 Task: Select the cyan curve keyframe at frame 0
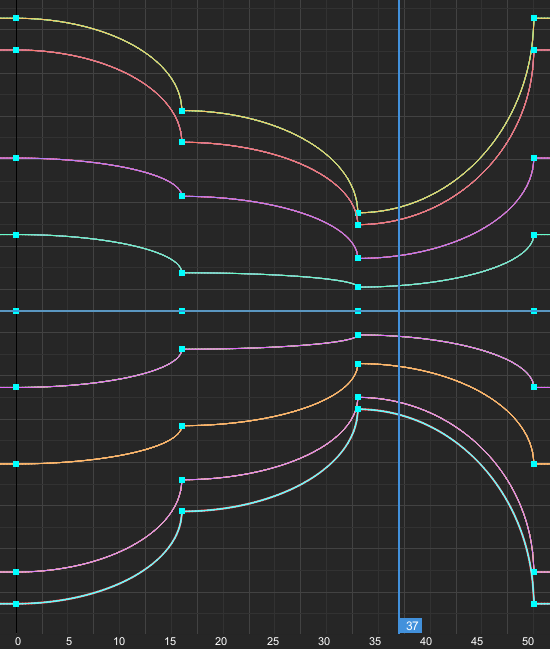(16, 604)
